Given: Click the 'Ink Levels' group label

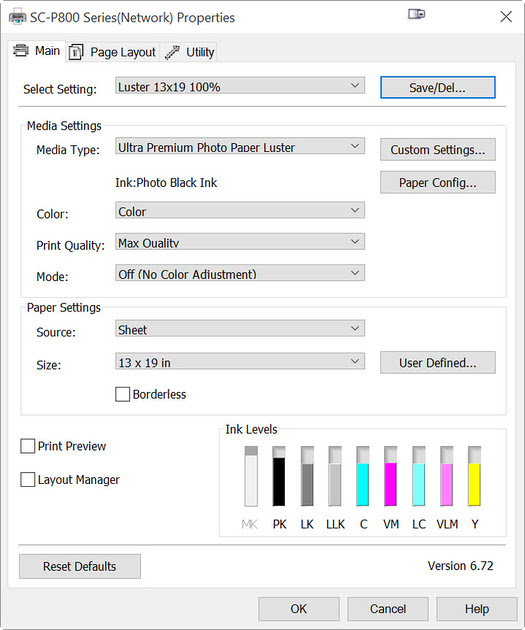Looking at the screenshot, I should pyautogui.click(x=251, y=430).
